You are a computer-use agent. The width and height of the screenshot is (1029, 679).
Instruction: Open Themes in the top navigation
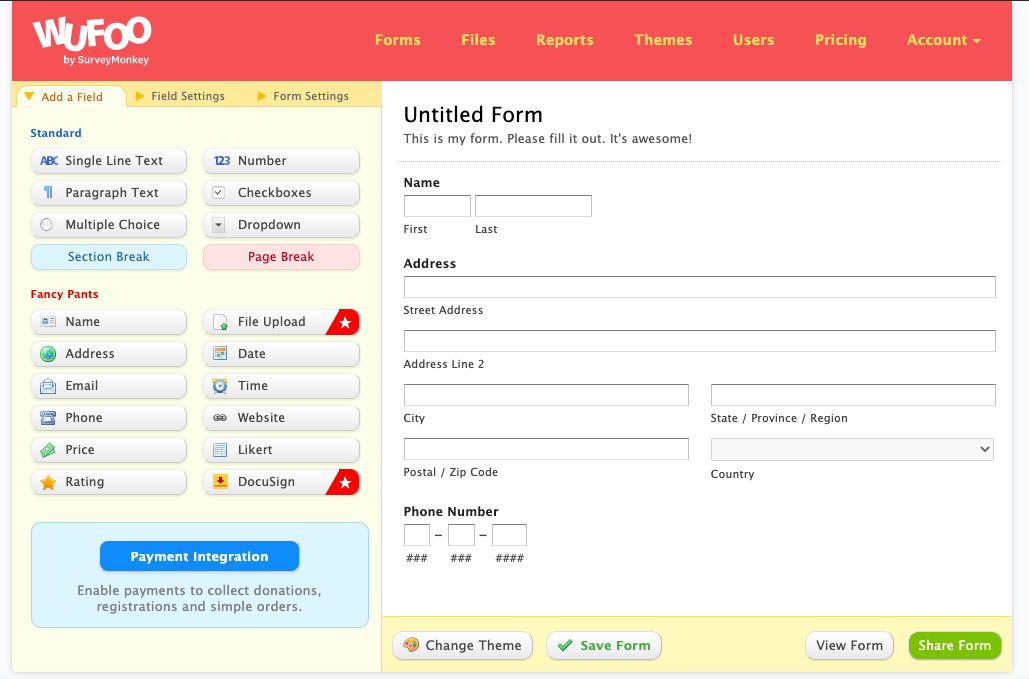[x=663, y=40]
